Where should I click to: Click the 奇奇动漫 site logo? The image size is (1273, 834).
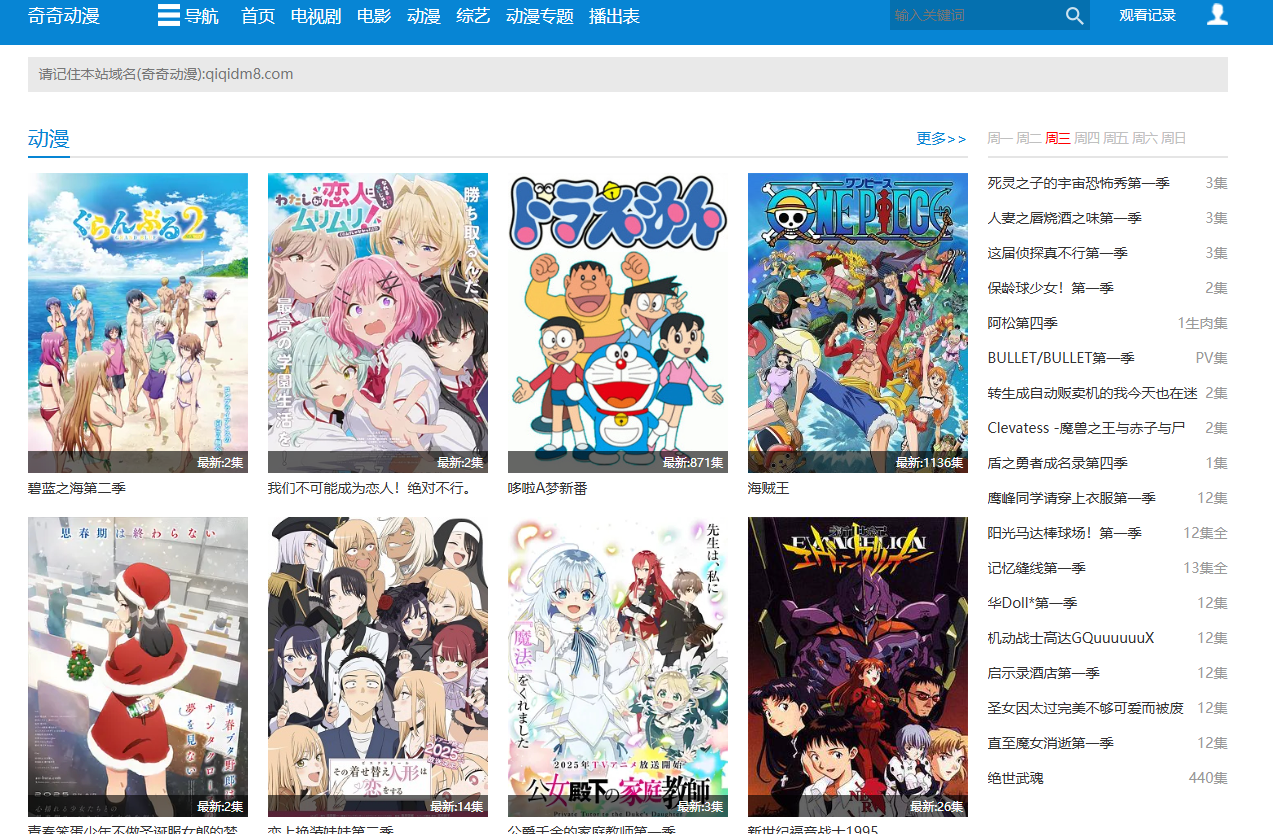tap(64, 16)
